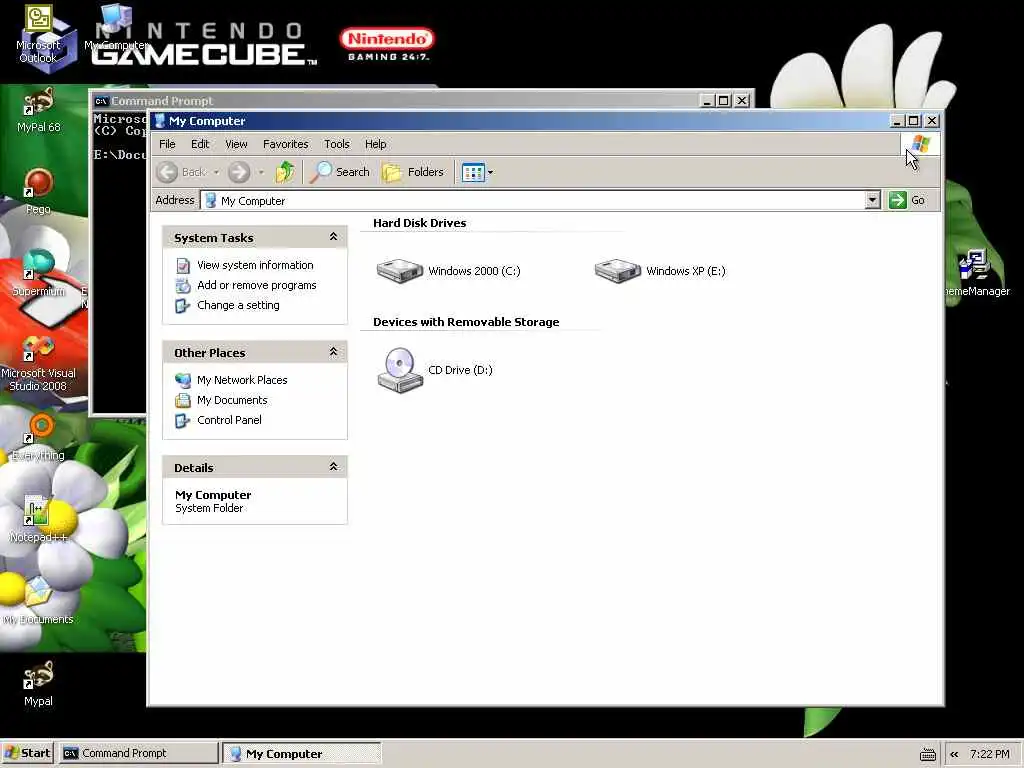
Task: Collapse the Other Places panel
Action: (x=333, y=352)
